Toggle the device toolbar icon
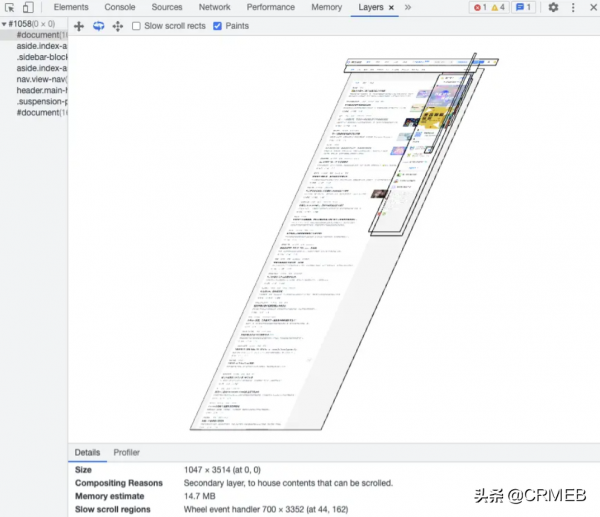The height and width of the screenshot is (517, 600). coord(27,8)
